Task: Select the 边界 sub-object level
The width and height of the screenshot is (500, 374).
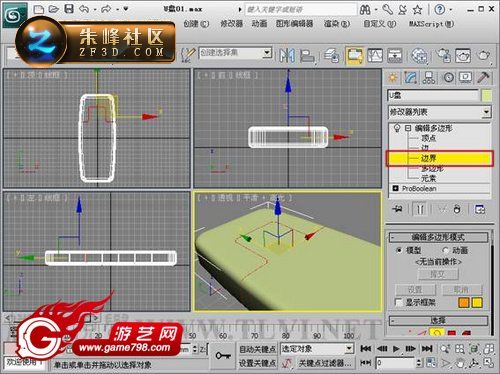Action: 439,158
